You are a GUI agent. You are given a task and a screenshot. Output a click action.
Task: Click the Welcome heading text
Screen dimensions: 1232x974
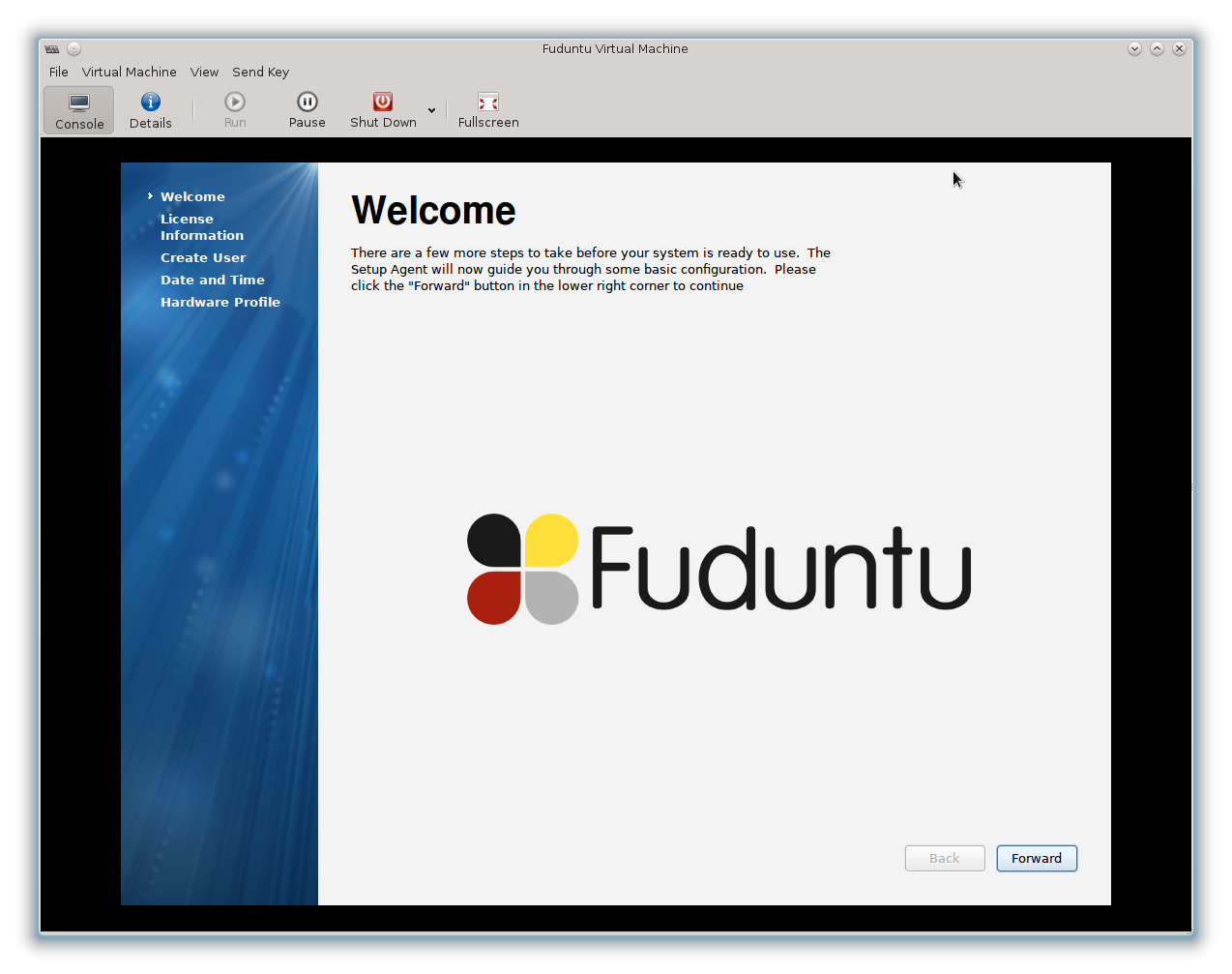pos(433,210)
